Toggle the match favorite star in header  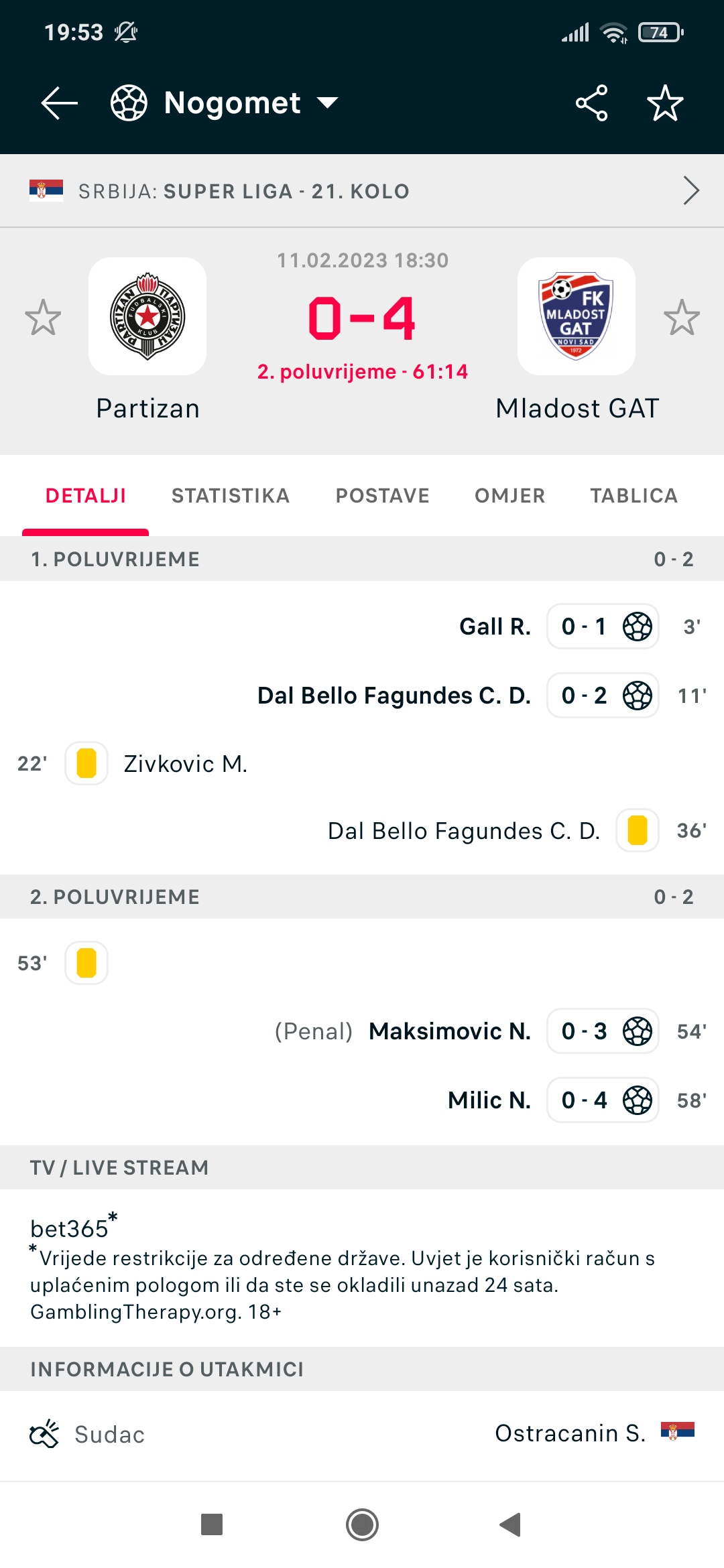click(x=665, y=103)
